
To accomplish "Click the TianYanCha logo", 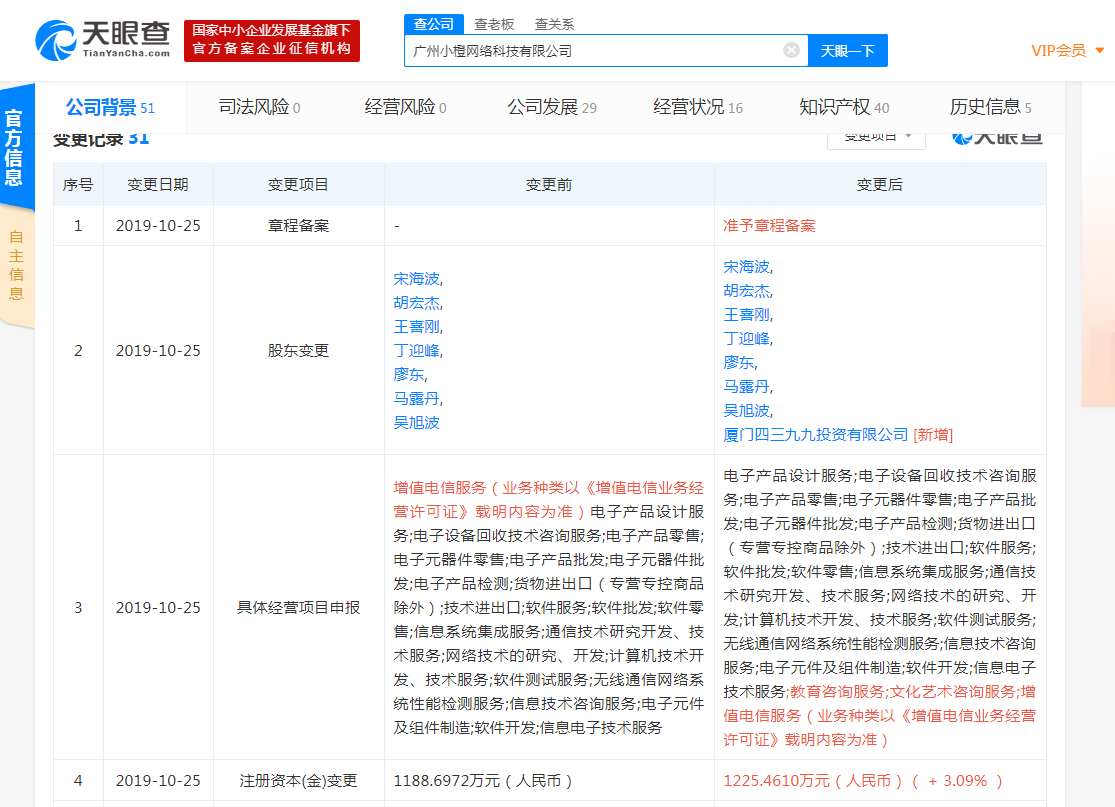I will [x=102, y=40].
